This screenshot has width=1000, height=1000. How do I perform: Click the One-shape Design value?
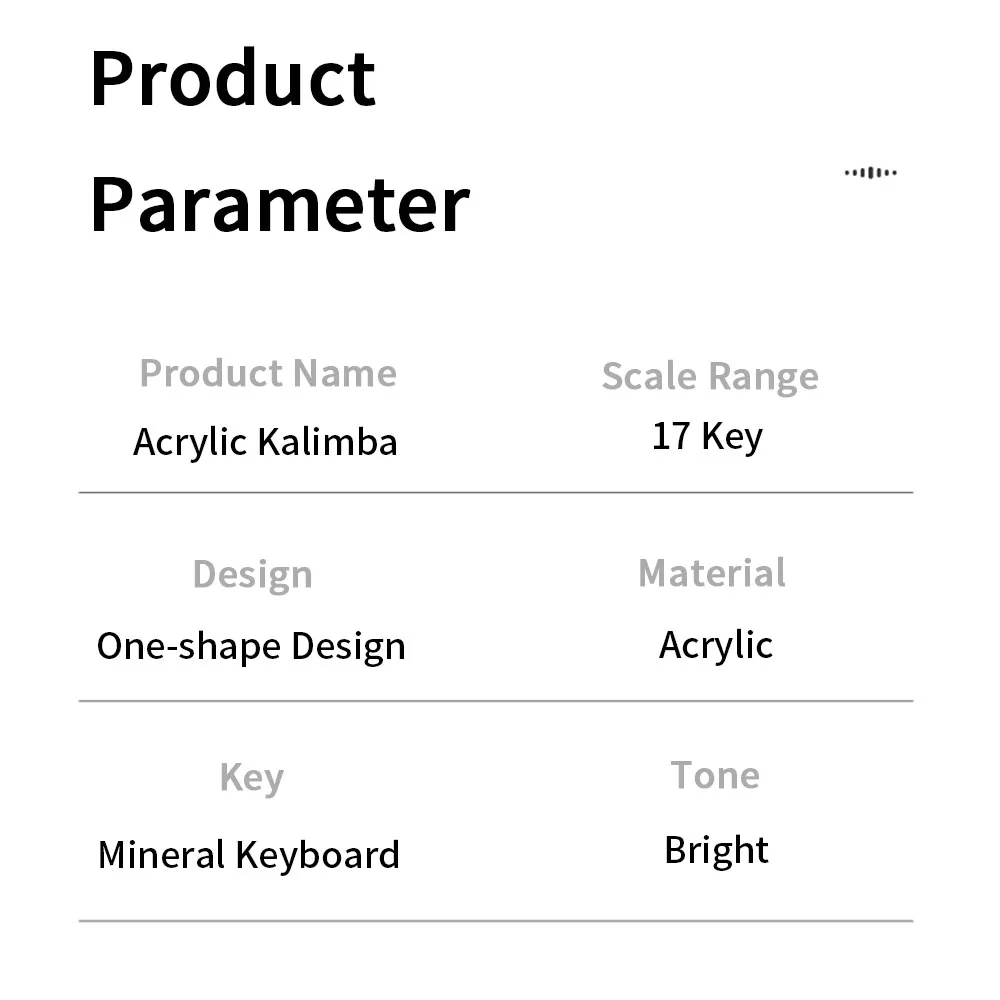click(x=251, y=647)
